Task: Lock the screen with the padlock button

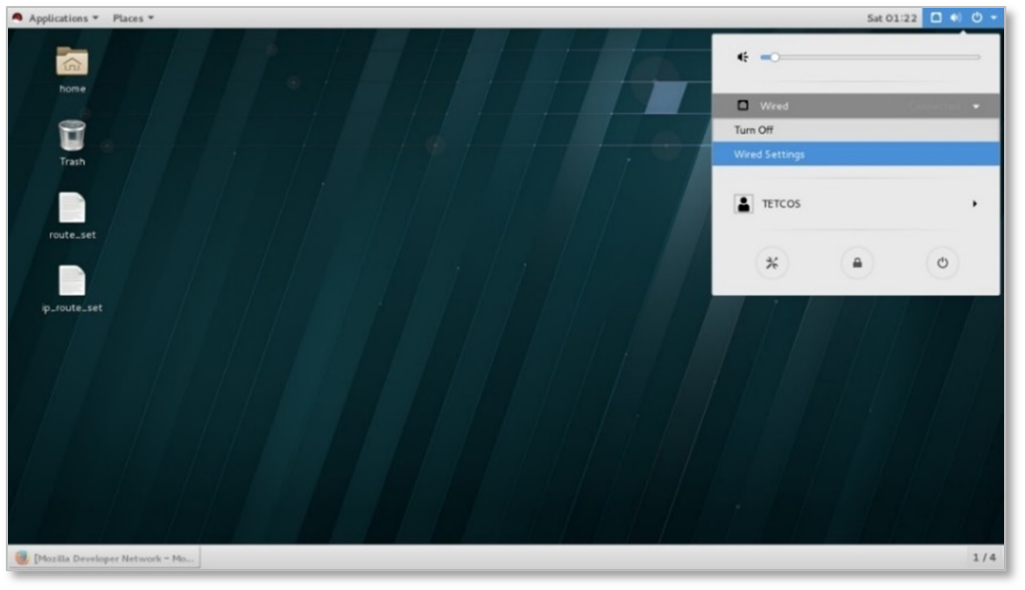Action: click(x=857, y=263)
